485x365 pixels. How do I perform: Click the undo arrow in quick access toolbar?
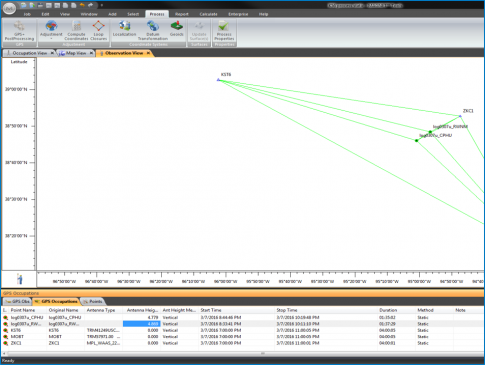coord(82,5)
